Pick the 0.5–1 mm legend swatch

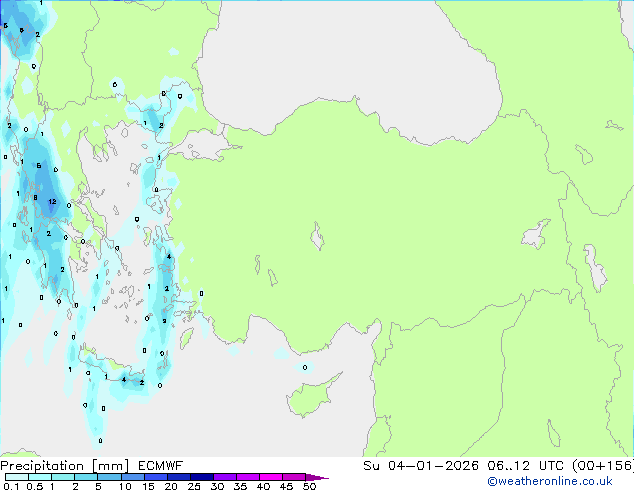(40, 477)
